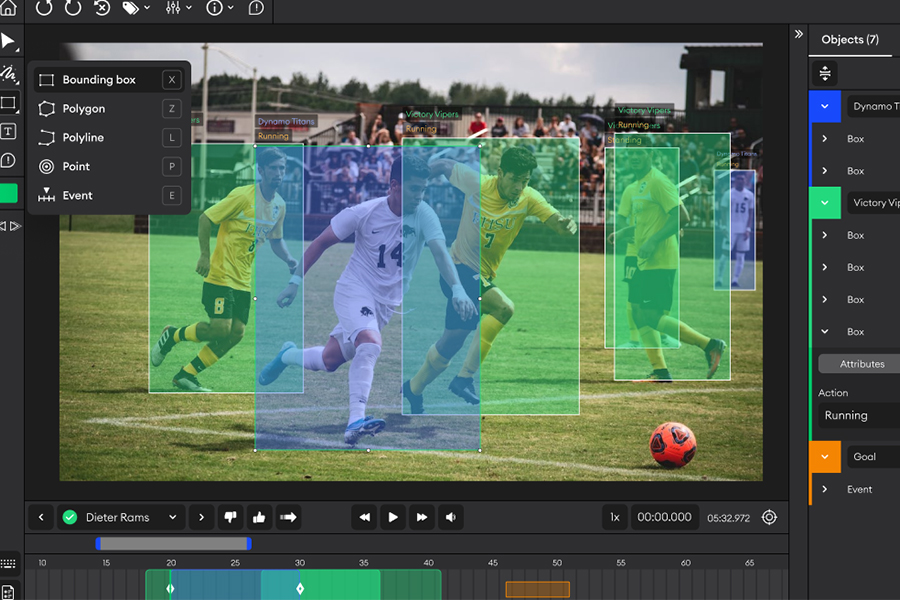This screenshot has height=600, width=900.
Task: Choose Event from the tool menu
Action: [109, 195]
